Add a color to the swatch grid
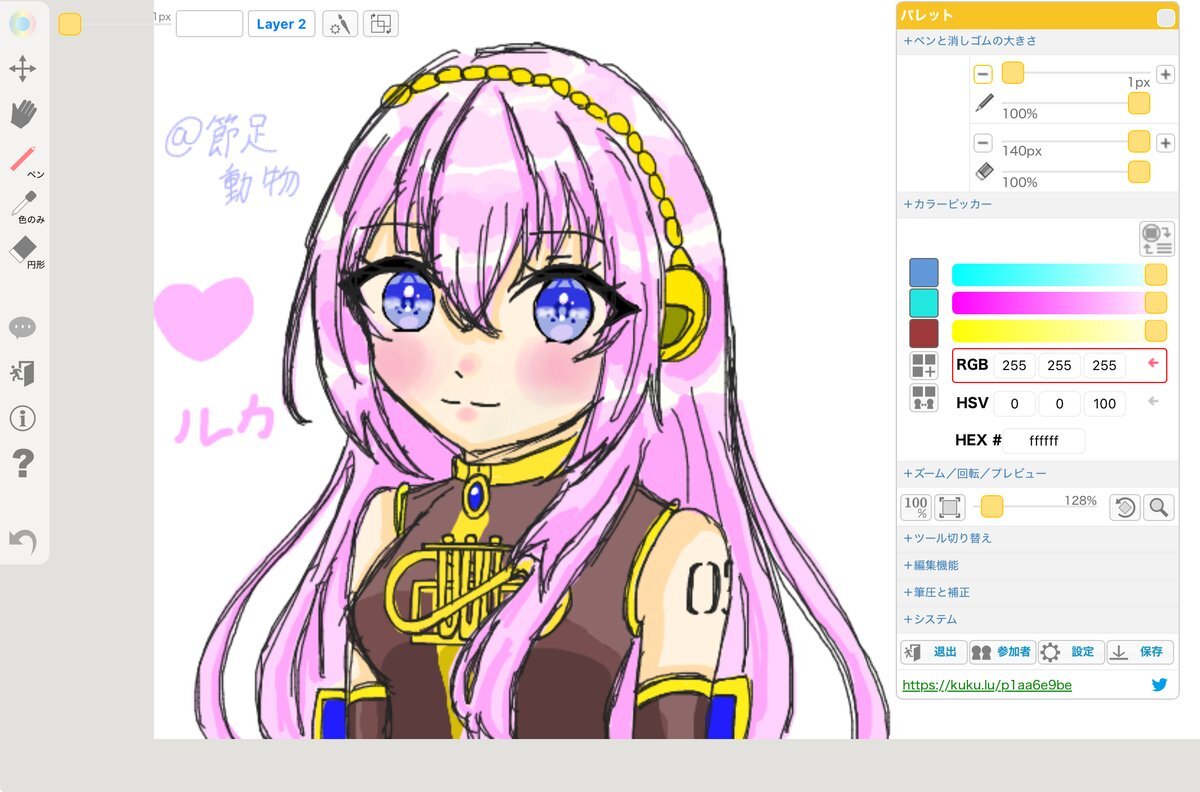 (x=924, y=365)
